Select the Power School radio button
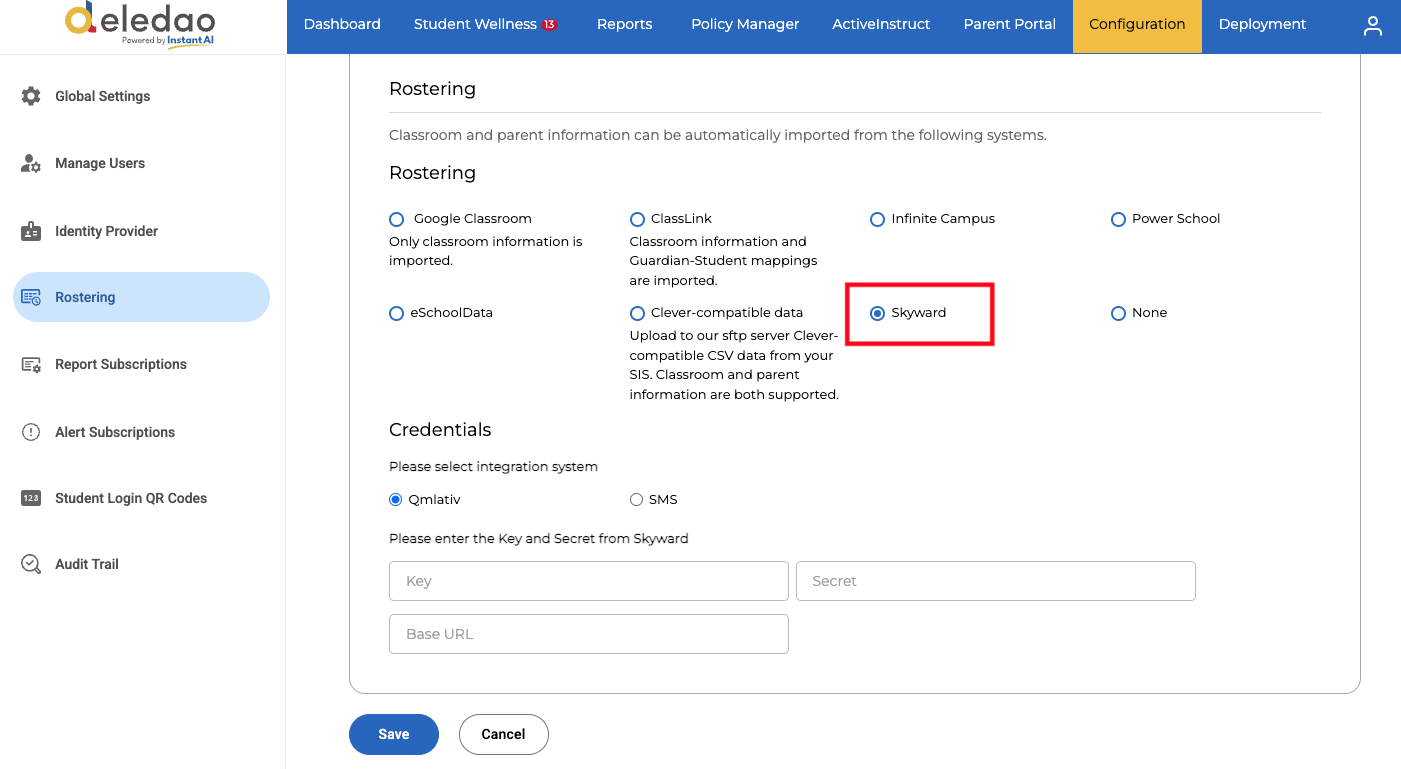Screen dimensions: 1401x769 point(1118,219)
